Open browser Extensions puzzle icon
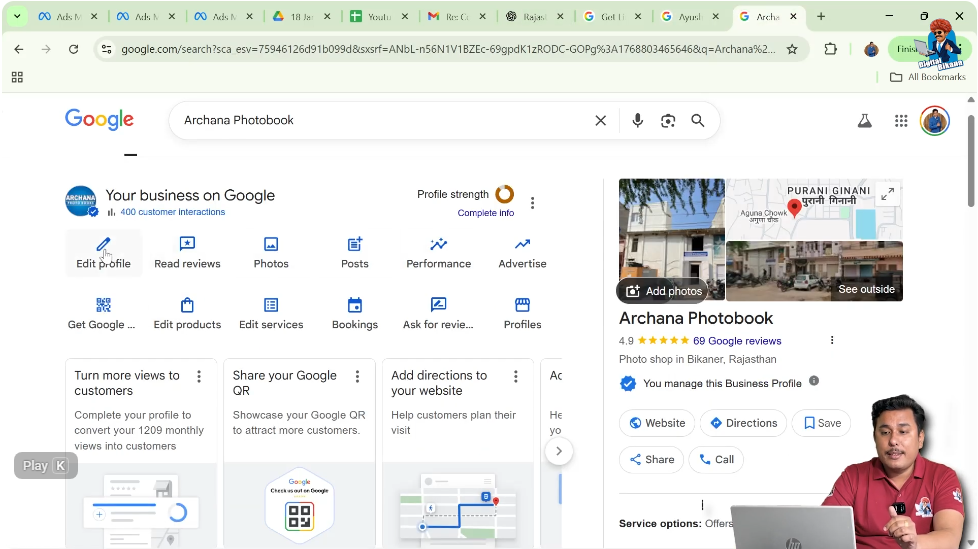 [x=830, y=49]
